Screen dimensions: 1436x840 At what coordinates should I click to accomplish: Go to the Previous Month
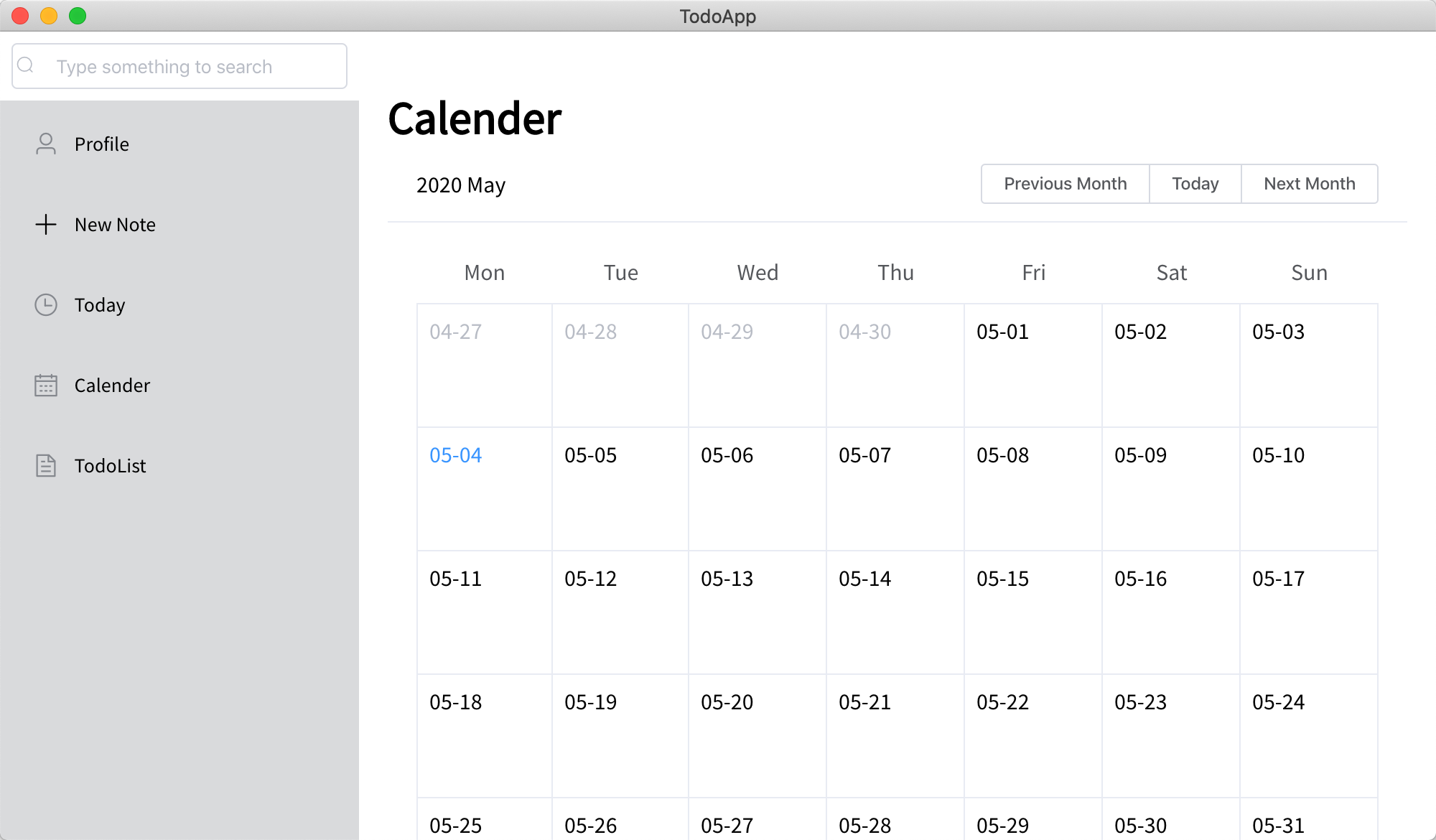1065,184
